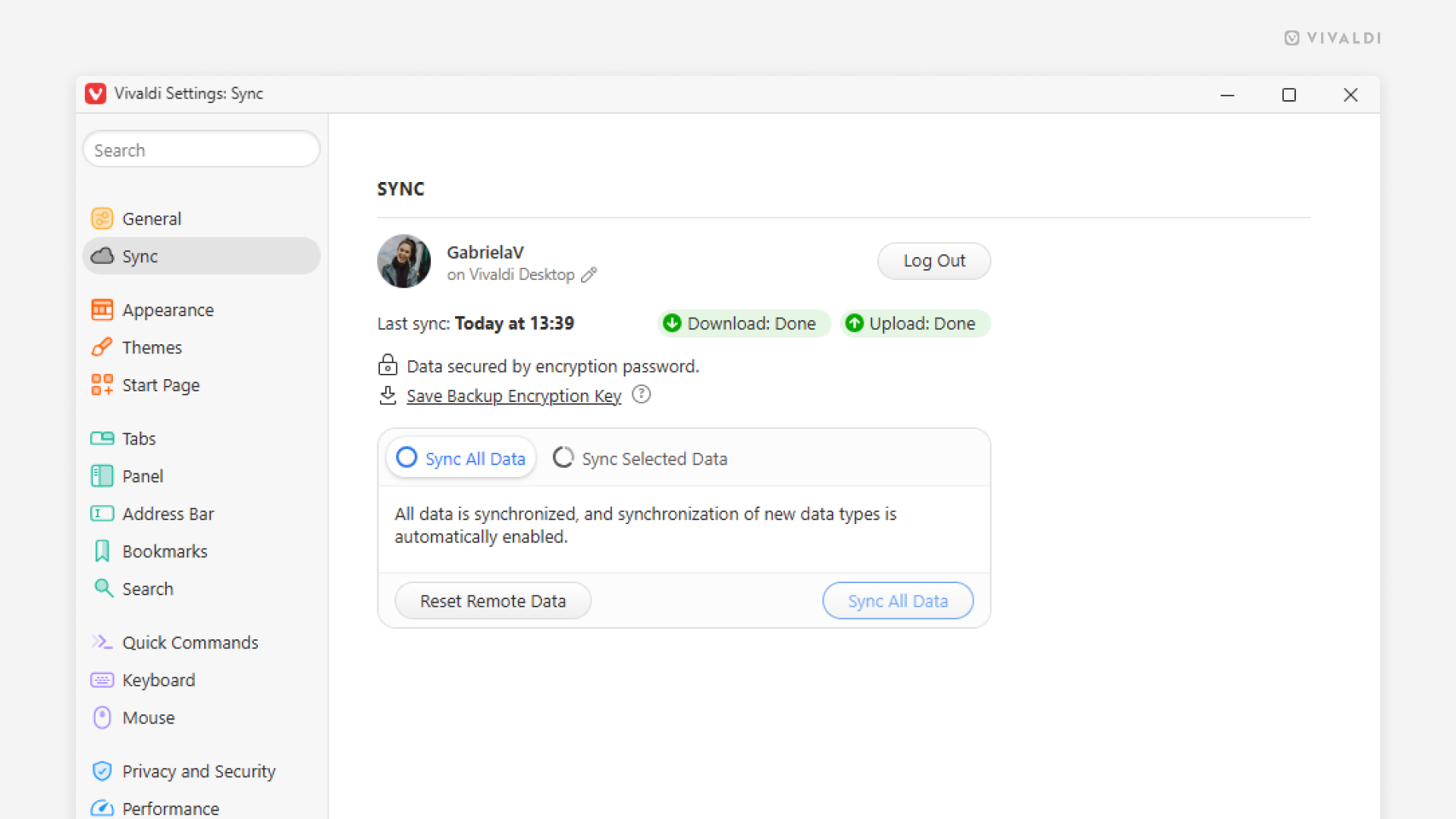Click lock icon beside encryption message
The height and width of the screenshot is (819, 1456).
(388, 365)
